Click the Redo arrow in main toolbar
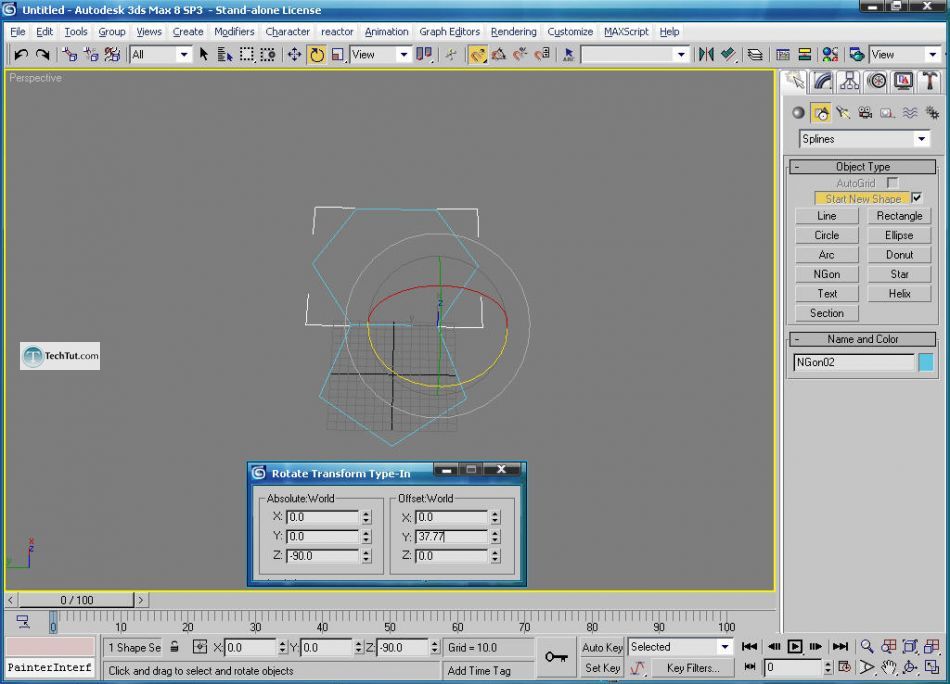The height and width of the screenshot is (684, 950). [x=42, y=55]
